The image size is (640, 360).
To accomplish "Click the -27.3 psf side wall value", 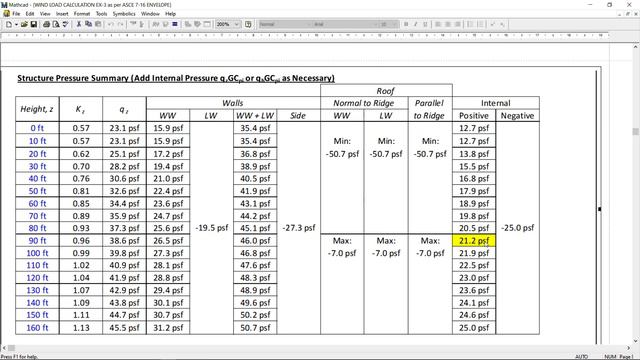I will (x=299, y=228).
